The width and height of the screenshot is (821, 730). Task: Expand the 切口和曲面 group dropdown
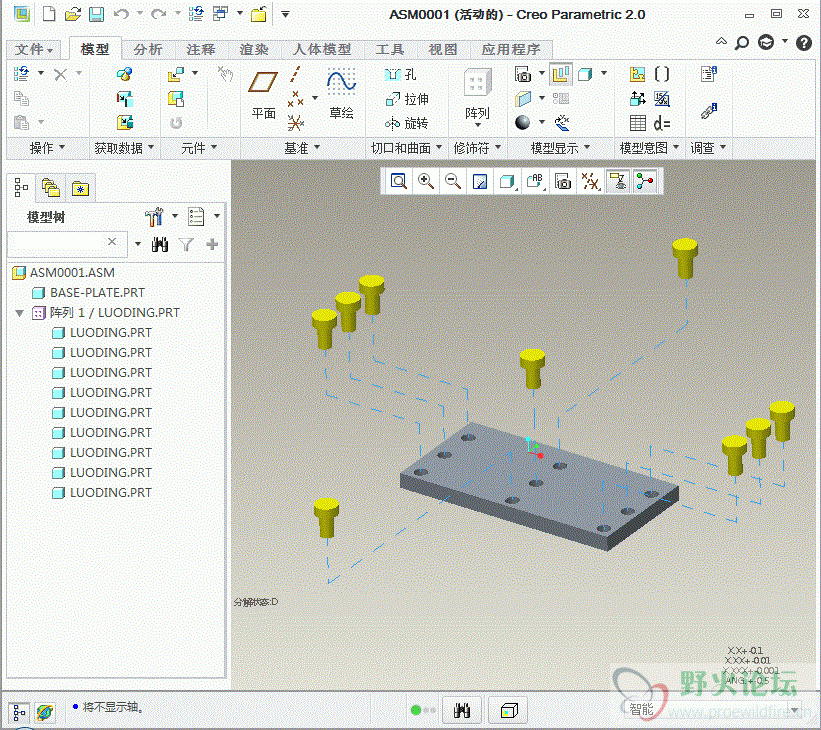coord(406,148)
